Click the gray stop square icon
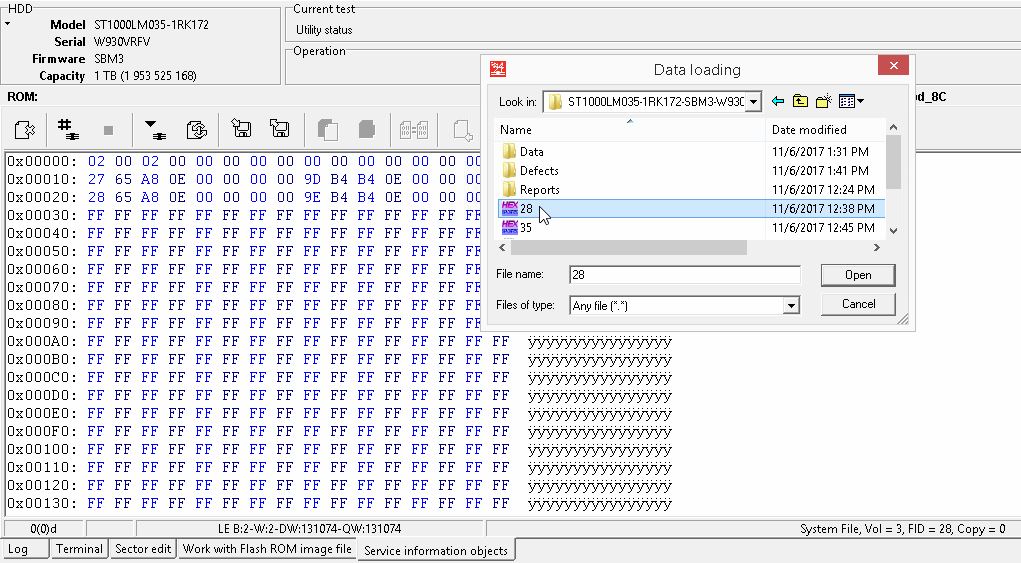 click(x=108, y=130)
